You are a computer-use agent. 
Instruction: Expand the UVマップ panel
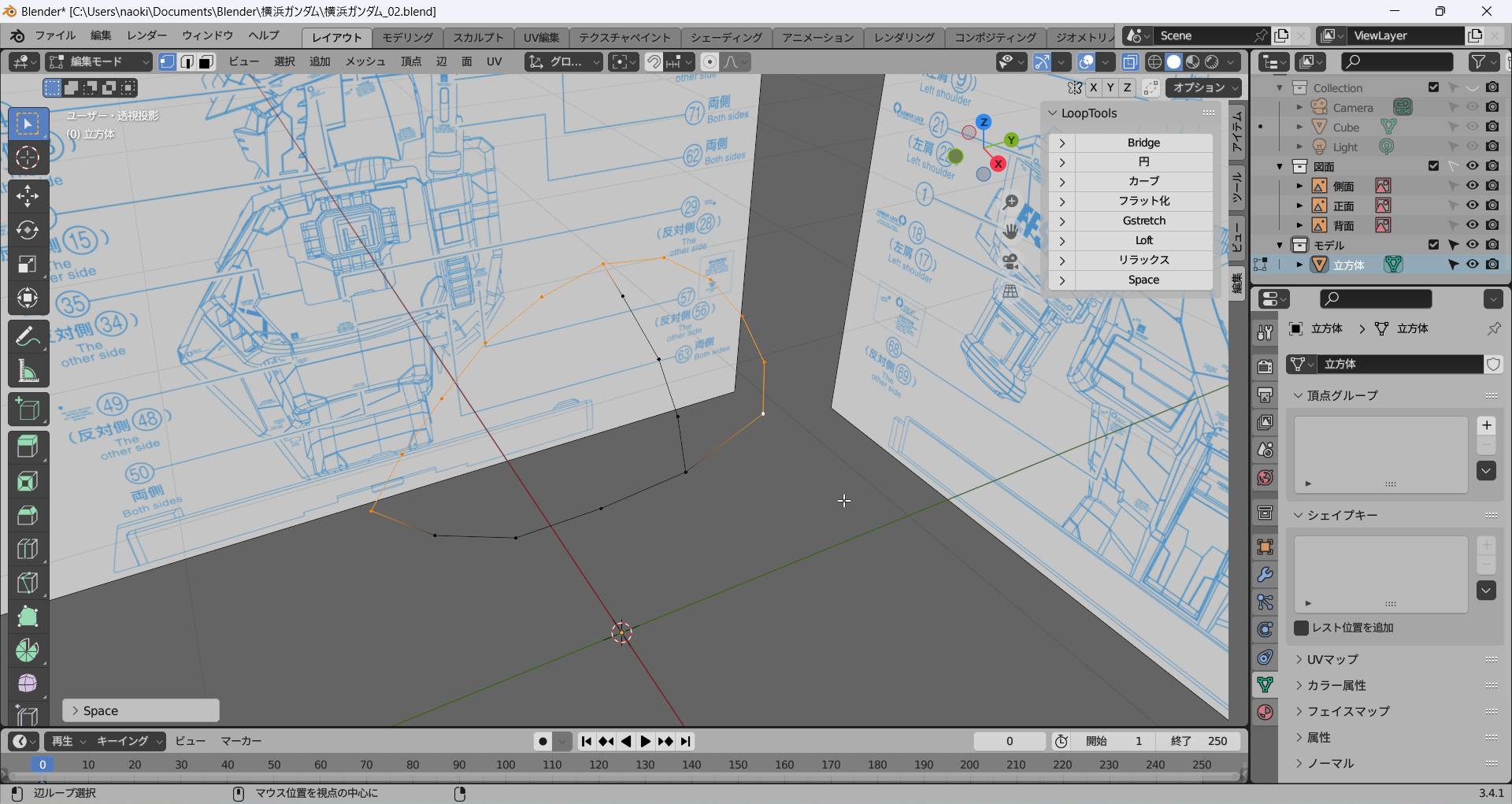coord(1332,659)
